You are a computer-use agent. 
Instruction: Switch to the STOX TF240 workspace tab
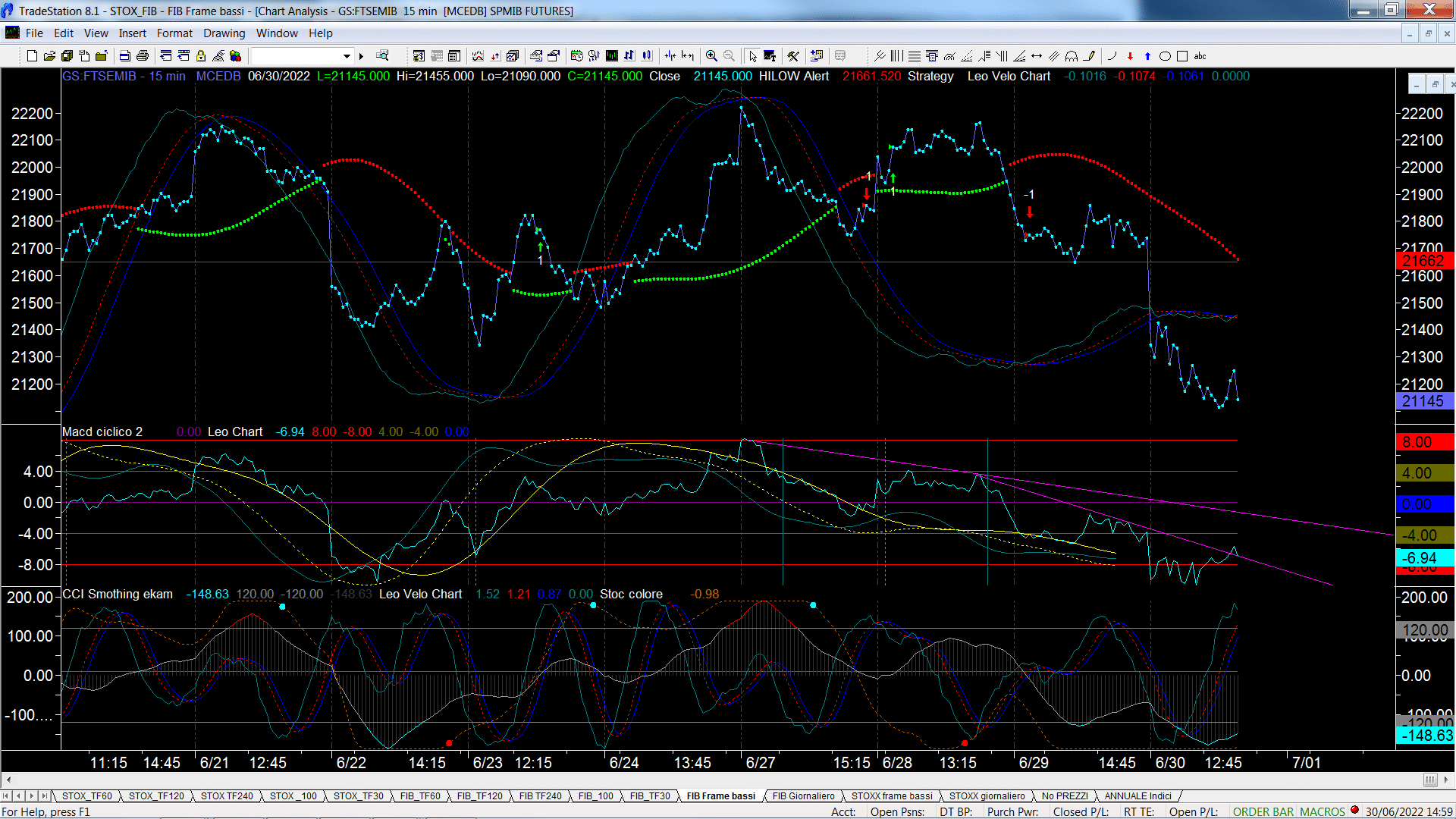click(227, 796)
